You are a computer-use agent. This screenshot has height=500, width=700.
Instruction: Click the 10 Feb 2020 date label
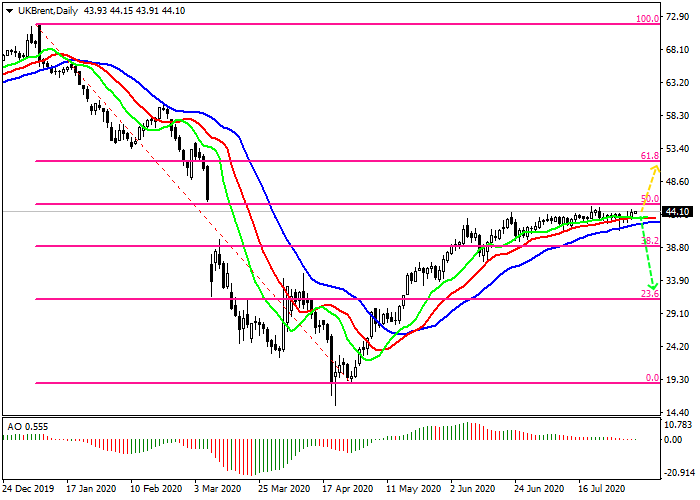pos(156,489)
